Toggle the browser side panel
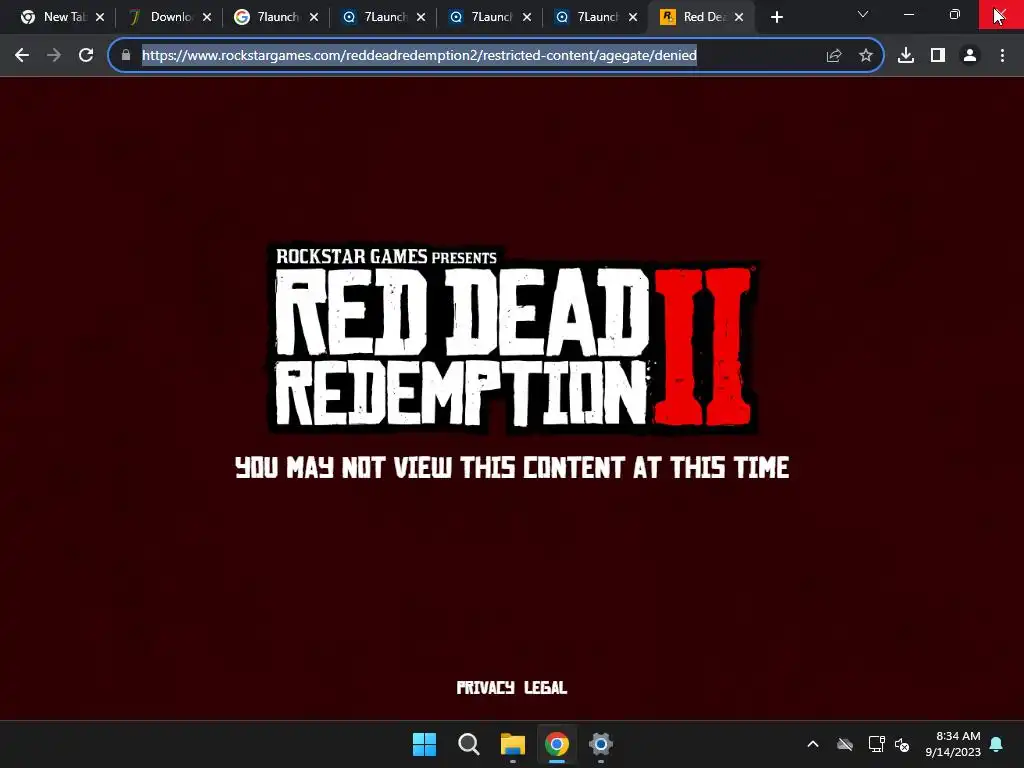Viewport: 1024px width, 768px height. 938,56
